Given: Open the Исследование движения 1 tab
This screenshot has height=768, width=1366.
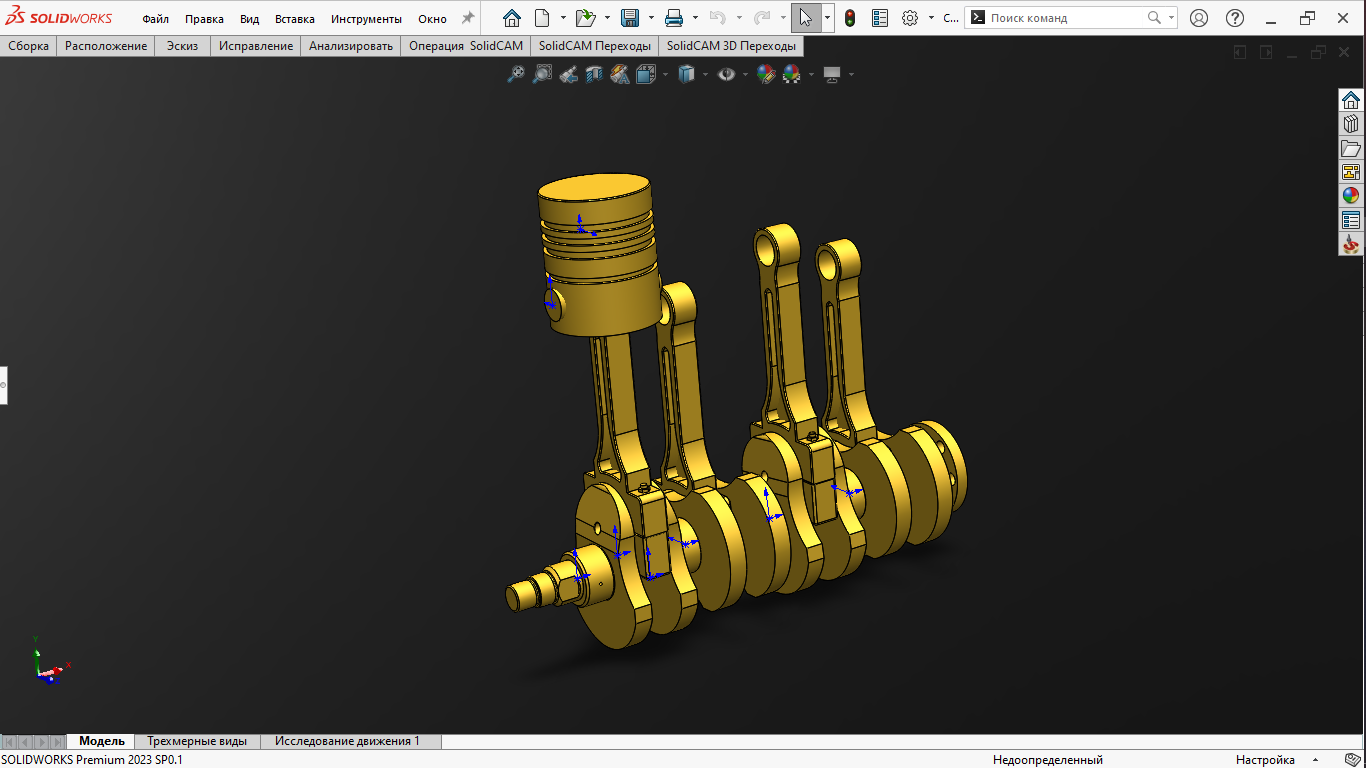Looking at the screenshot, I should point(348,741).
